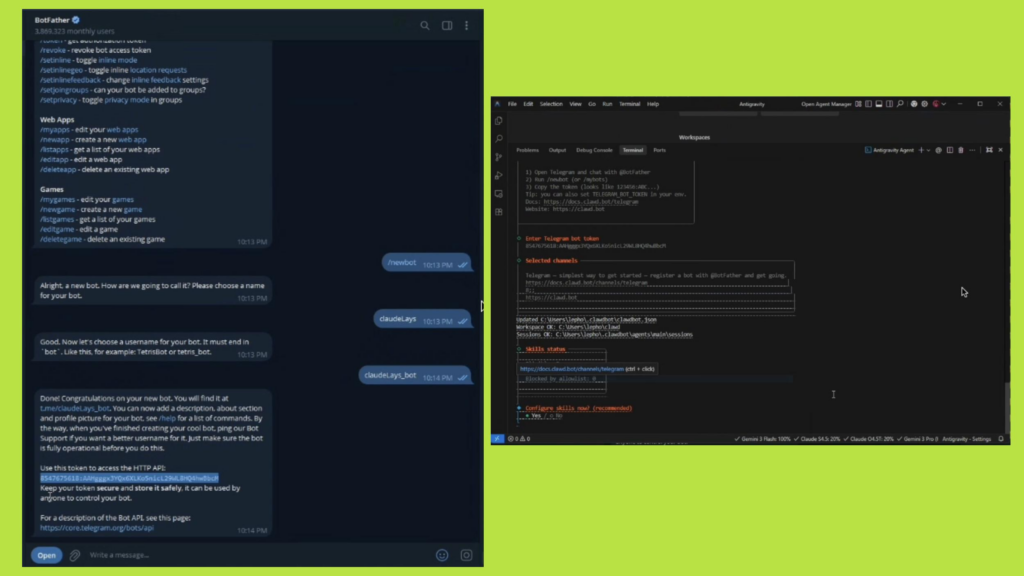Viewport: 1024px width, 576px height.
Task: Open the Terminal menu in menu bar
Action: (629, 104)
